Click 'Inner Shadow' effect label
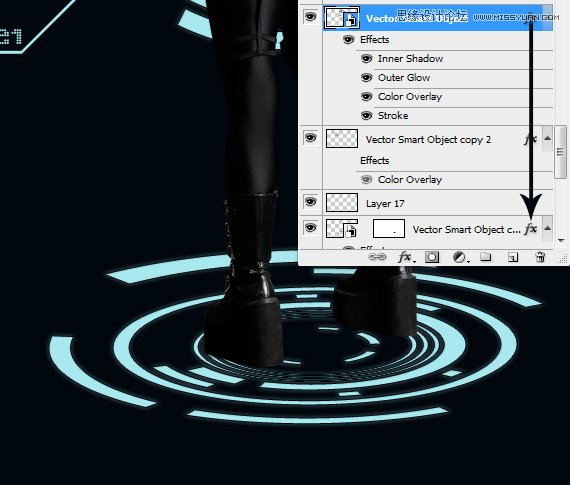Viewport: 570px width, 485px height. [410, 59]
